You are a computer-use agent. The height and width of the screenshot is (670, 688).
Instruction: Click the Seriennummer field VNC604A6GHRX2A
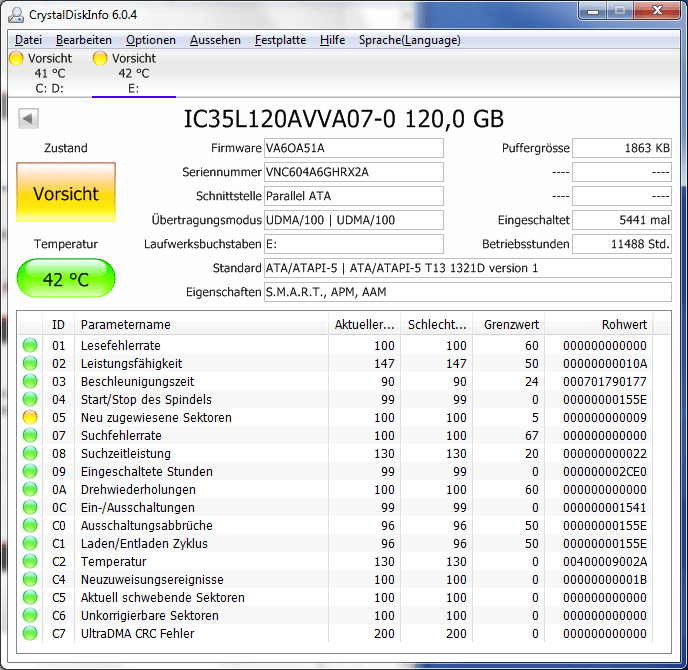[x=354, y=172]
